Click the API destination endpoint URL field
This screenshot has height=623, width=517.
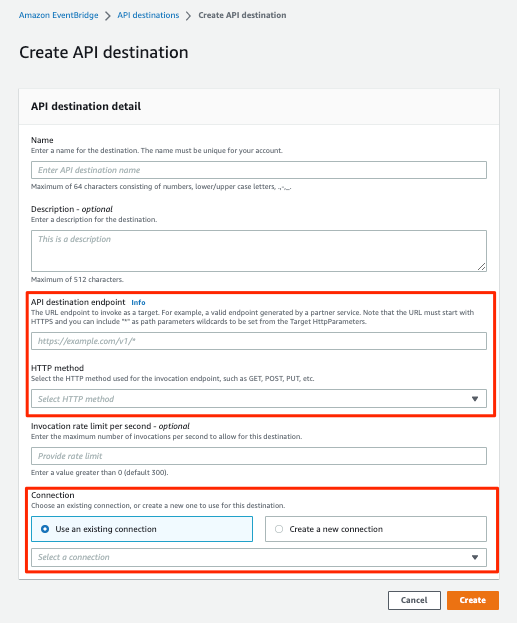(x=259, y=341)
